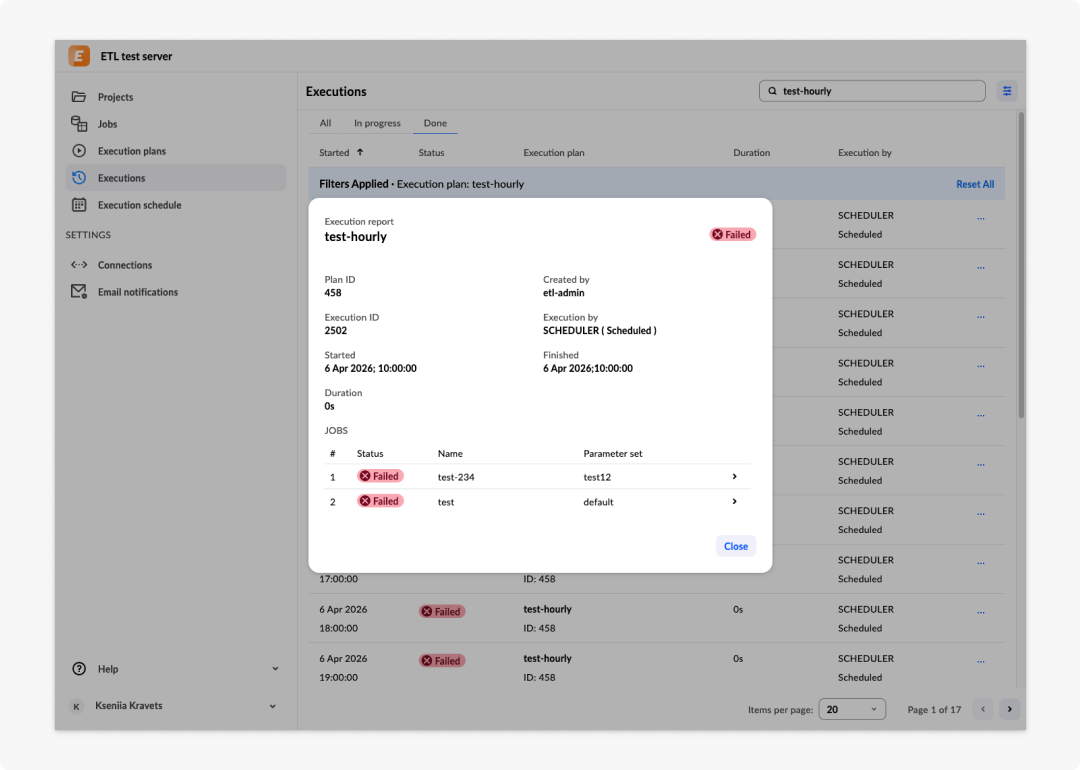Click parameter set default
This screenshot has height=770, width=1080.
(x=598, y=502)
